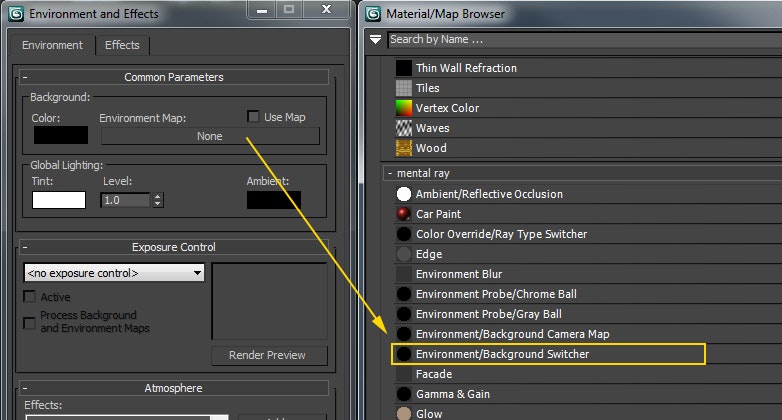
Task: Click the Vertex Color map icon
Action: click(x=404, y=108)
